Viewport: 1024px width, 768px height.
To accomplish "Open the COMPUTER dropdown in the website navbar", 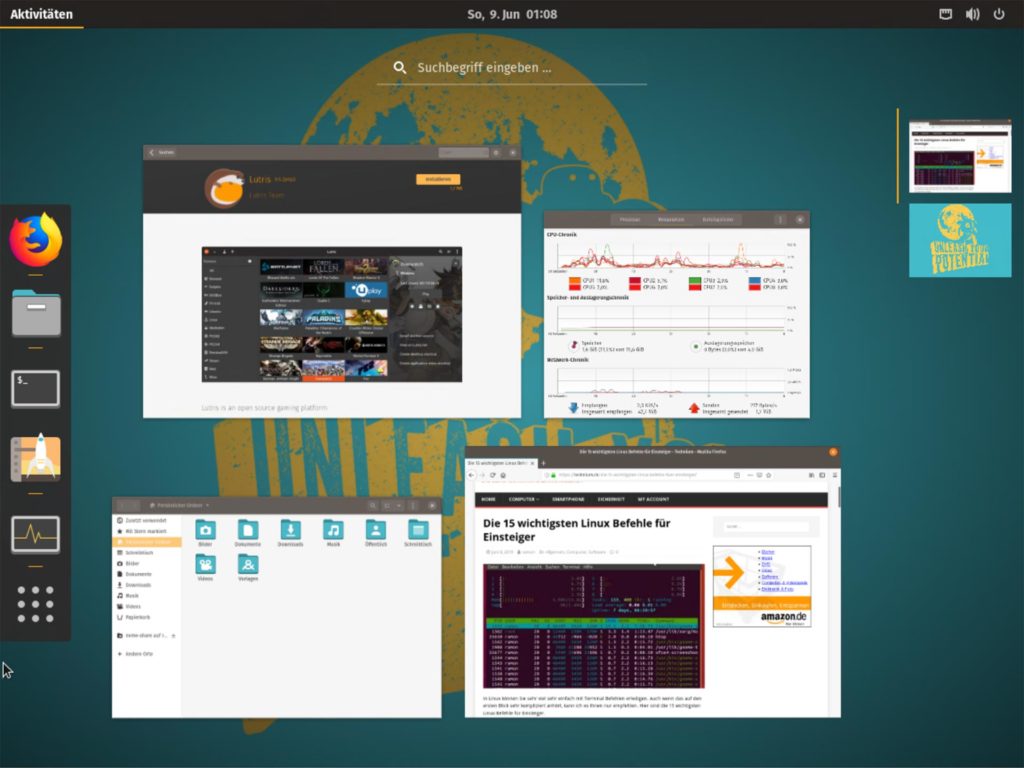I will [x=523, y=500].
